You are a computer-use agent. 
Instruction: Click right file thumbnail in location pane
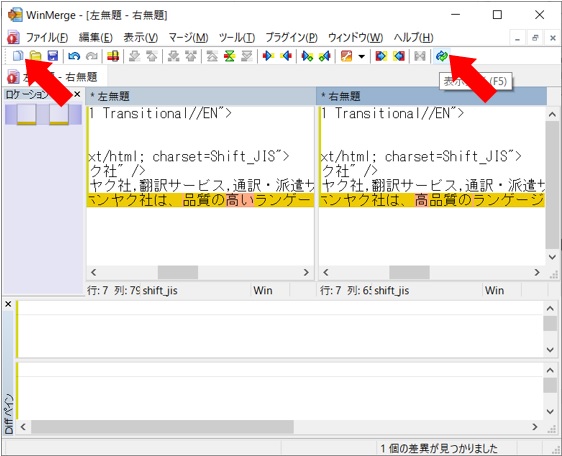tap(59, 114)
